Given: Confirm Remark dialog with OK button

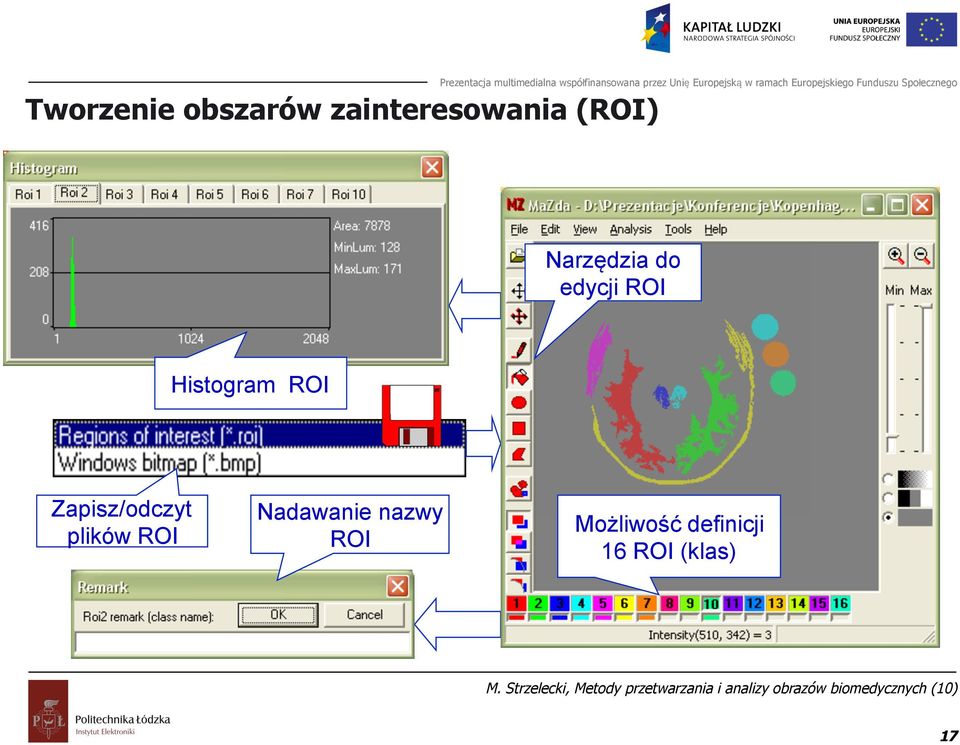Looking at the screenshot, I should coord(278,615).
